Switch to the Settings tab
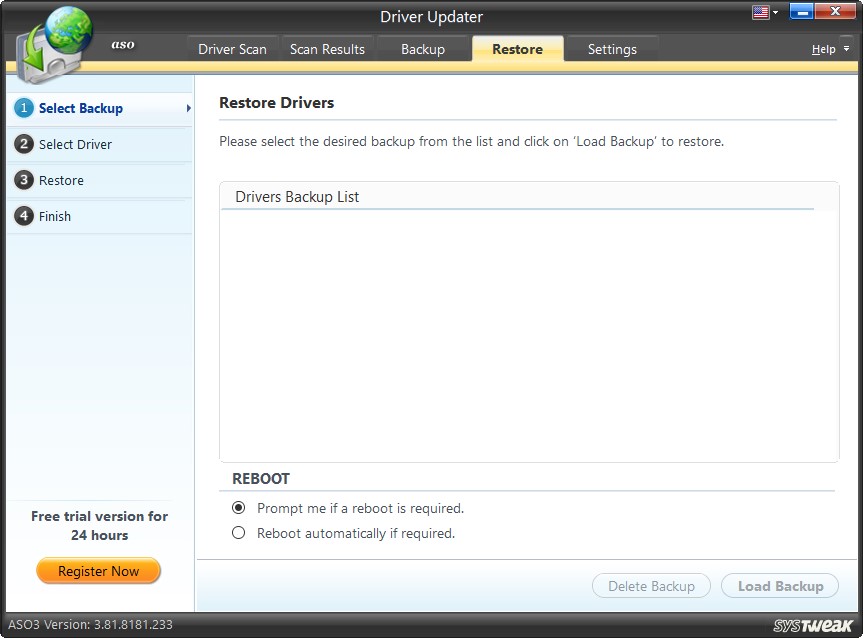Image resolution: width=864 pixels, height=639 pixels. (611, 48)
